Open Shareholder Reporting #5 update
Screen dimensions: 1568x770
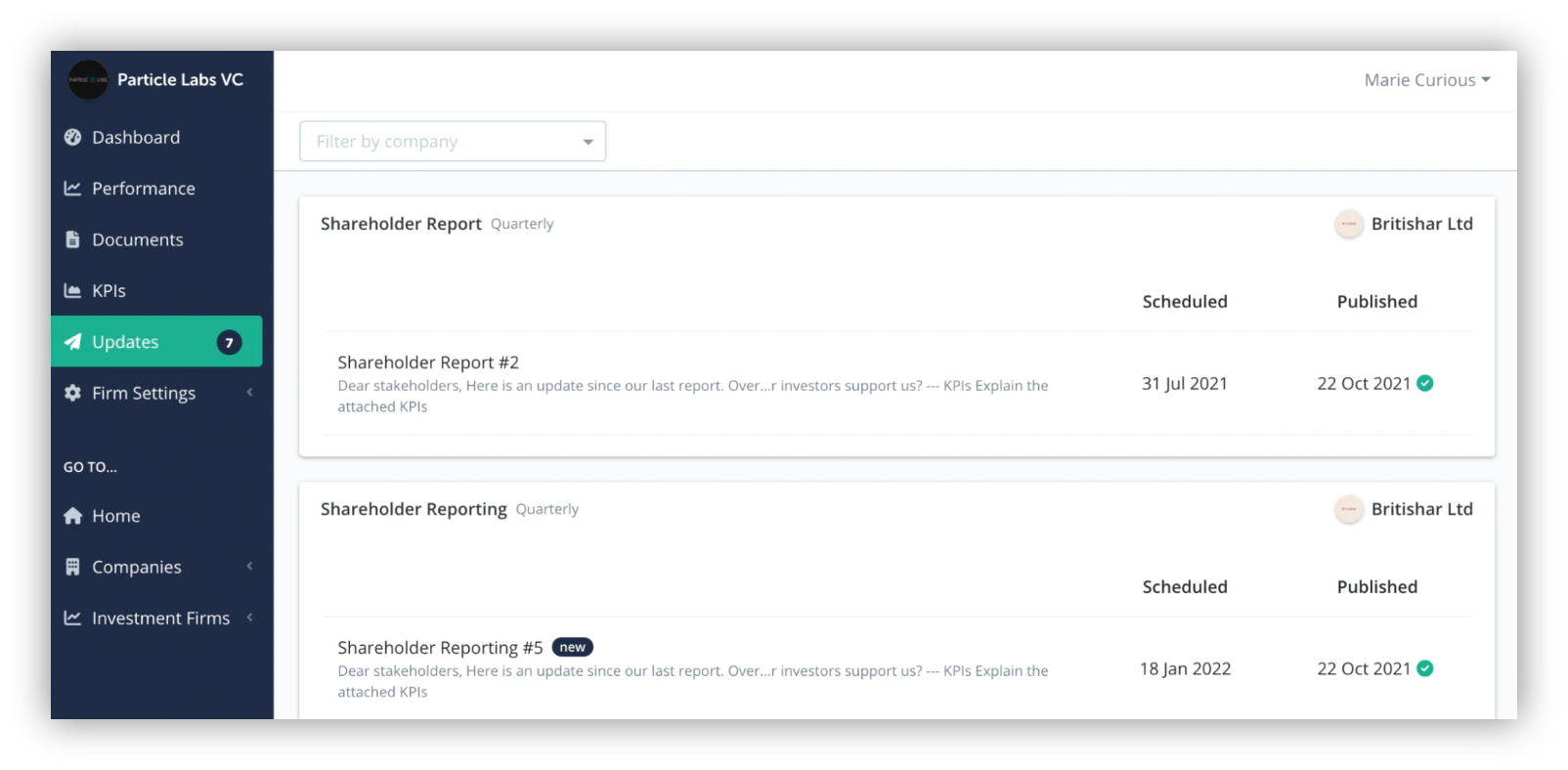tap(440, 648)
